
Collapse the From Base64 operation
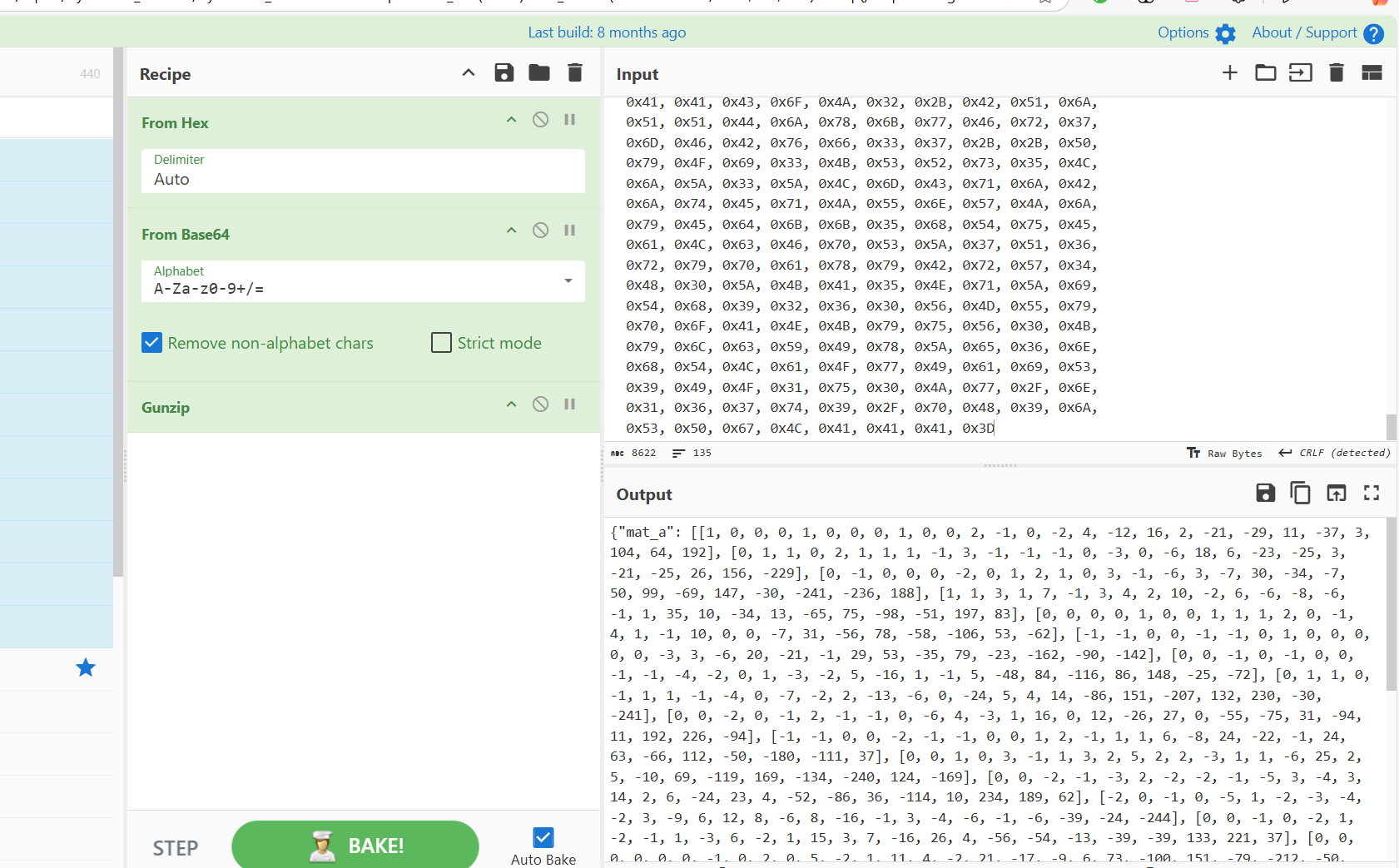[511, 231]
